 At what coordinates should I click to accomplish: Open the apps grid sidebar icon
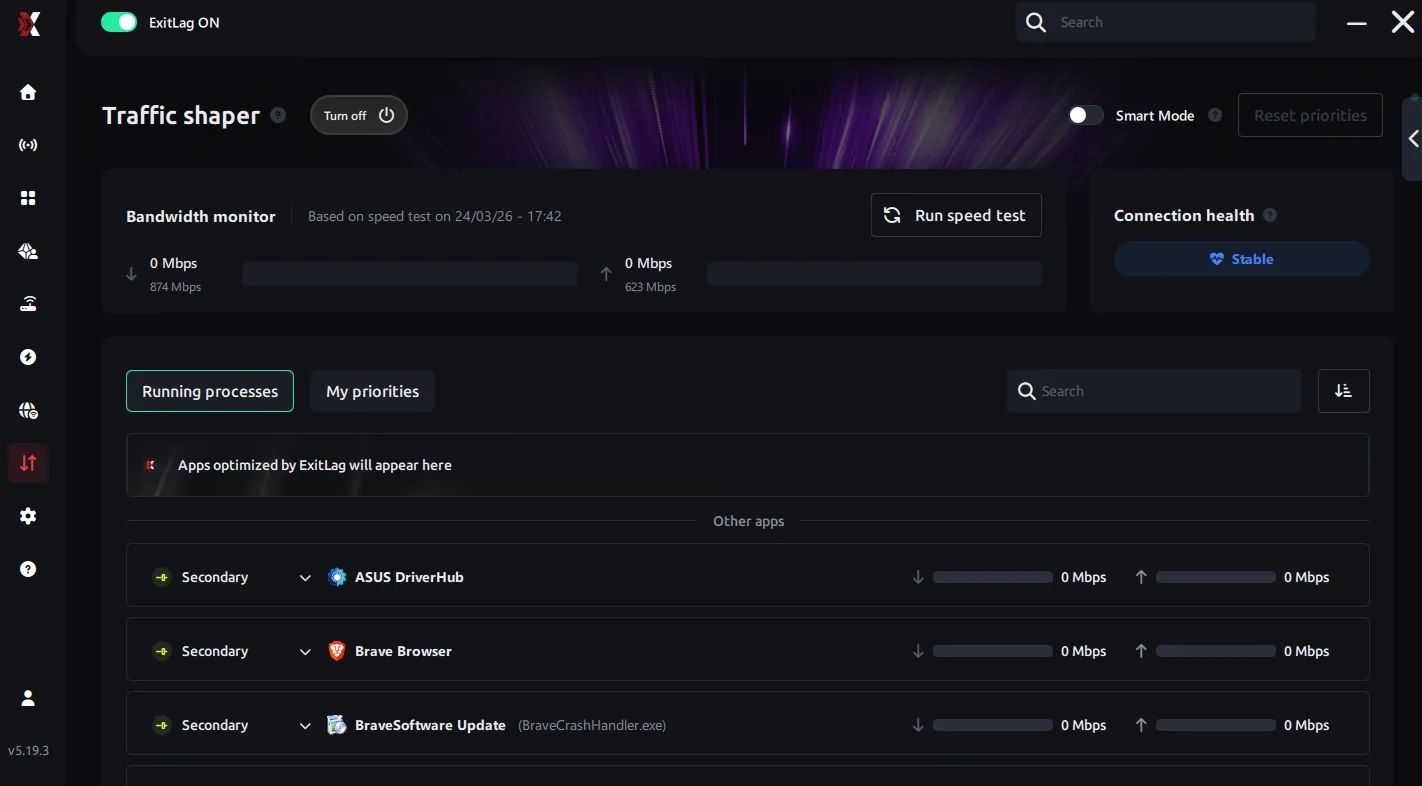[x=28, y=197]
